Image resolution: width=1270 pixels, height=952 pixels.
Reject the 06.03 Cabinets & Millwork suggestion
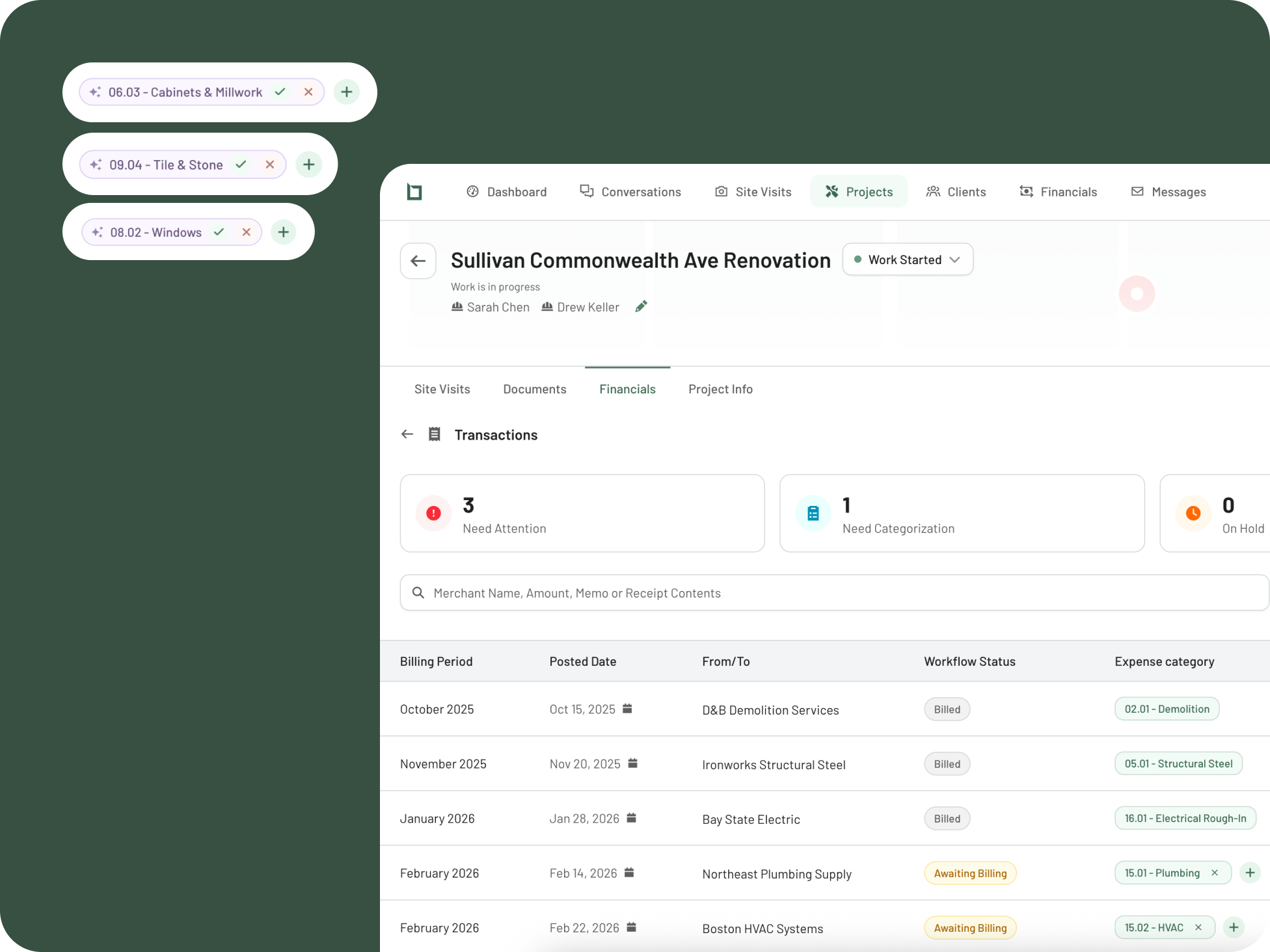coord(308,92)
